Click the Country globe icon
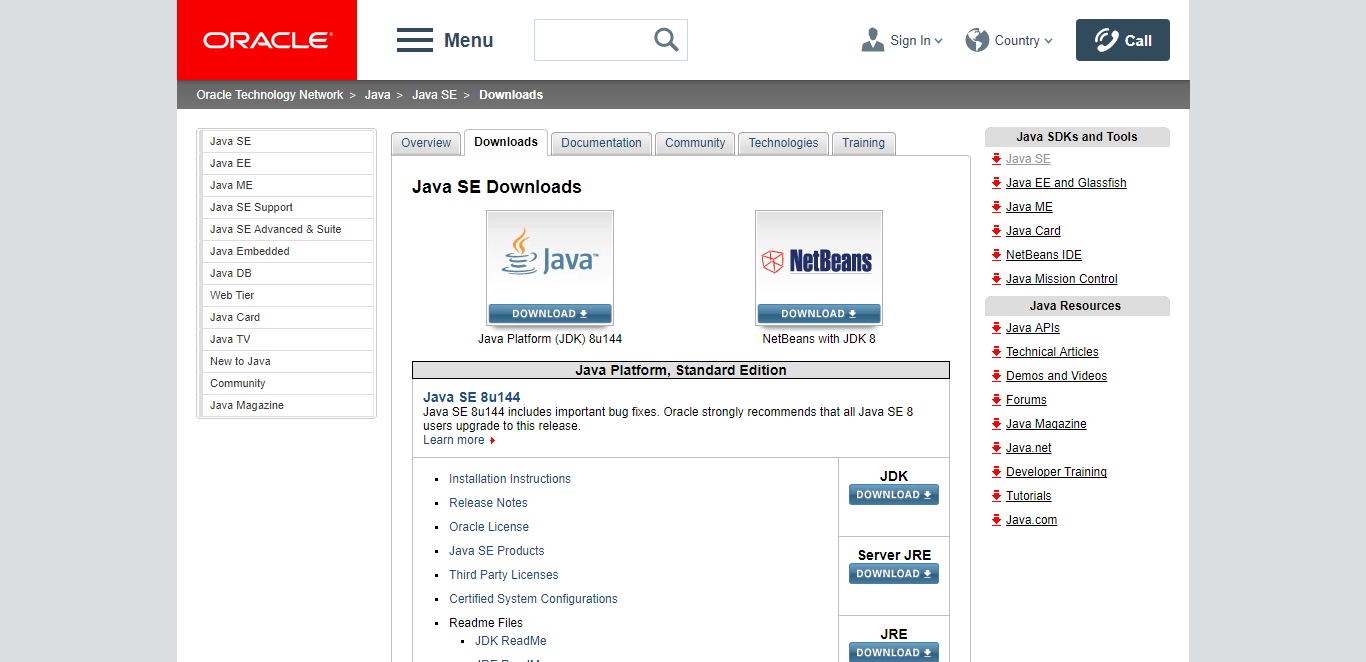Viewport: 1366px width, 662px height. (977, 40)
